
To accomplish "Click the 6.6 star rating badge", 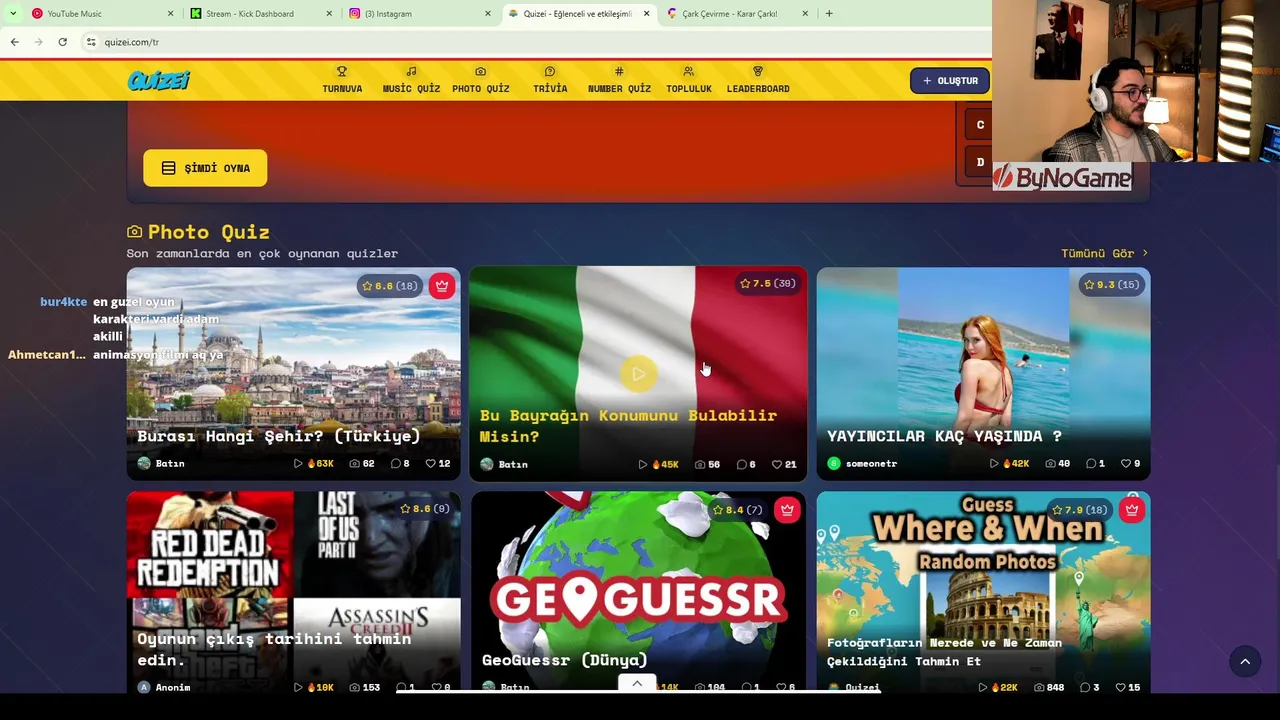I will pos(390,286).
